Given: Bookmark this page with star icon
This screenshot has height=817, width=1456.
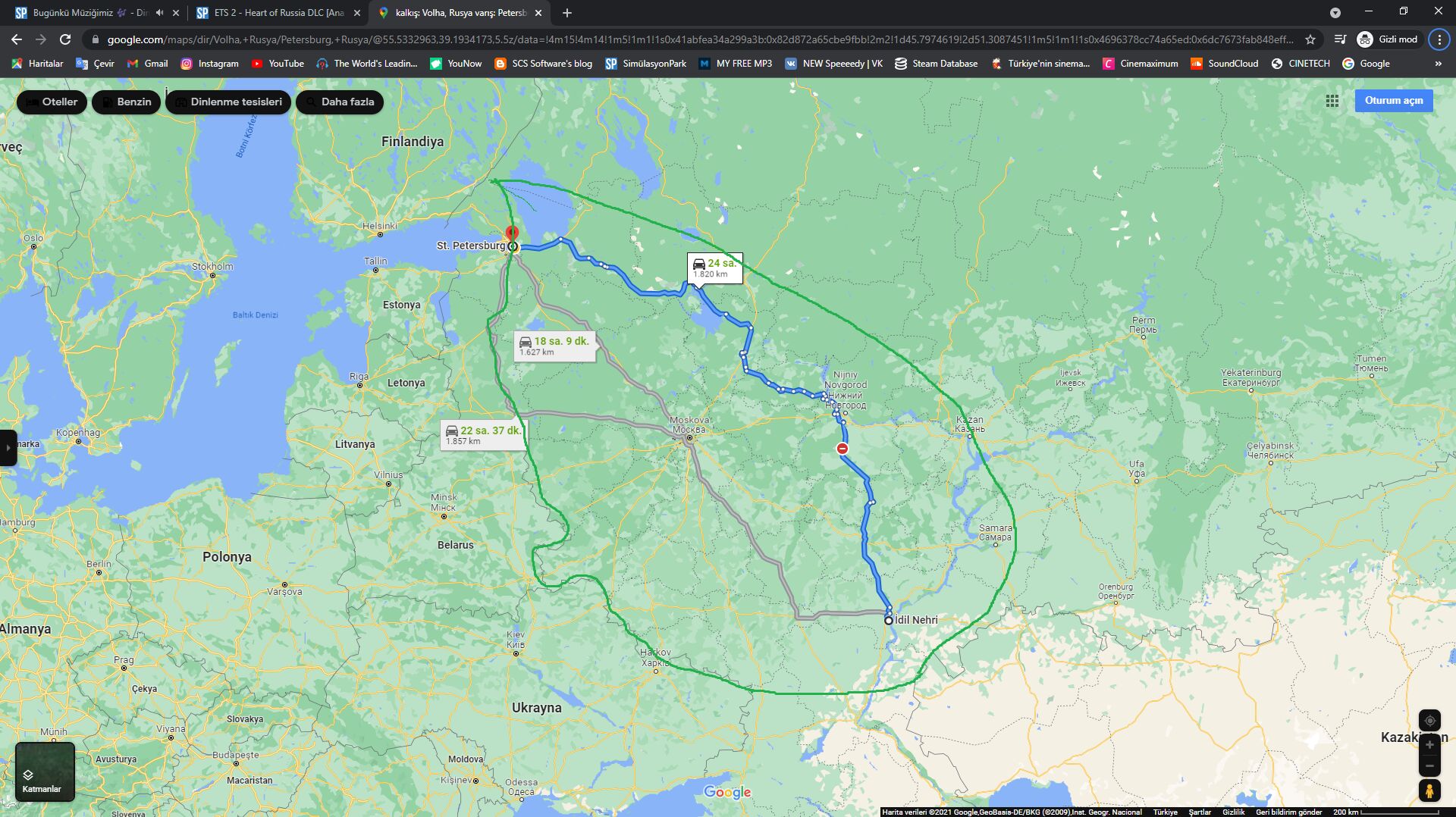Looking at the screenshot, I should point(1310,39).
